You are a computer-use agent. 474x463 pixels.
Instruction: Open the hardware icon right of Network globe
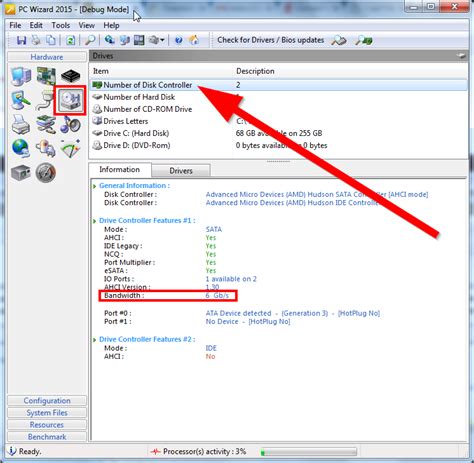tap(46, 148)
